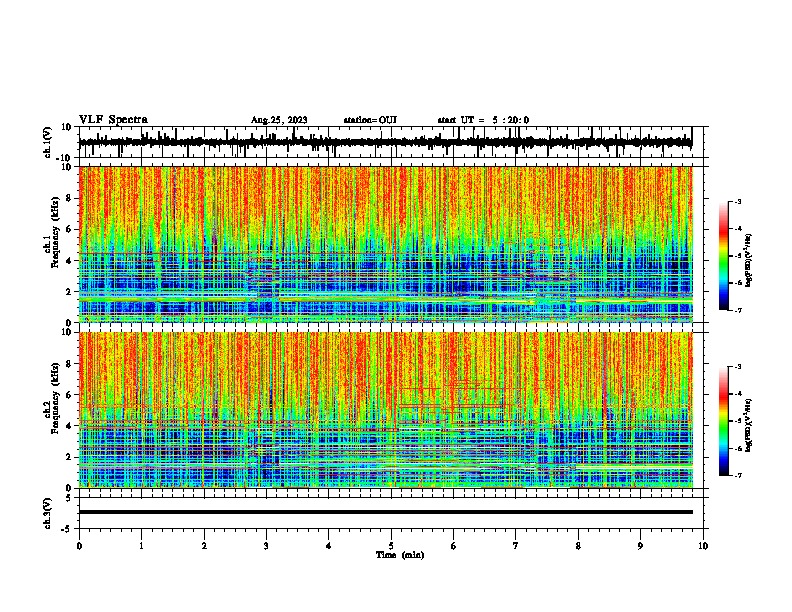Click the 'Time (min)' axis label
792x612 pixels.
point(400,555)
